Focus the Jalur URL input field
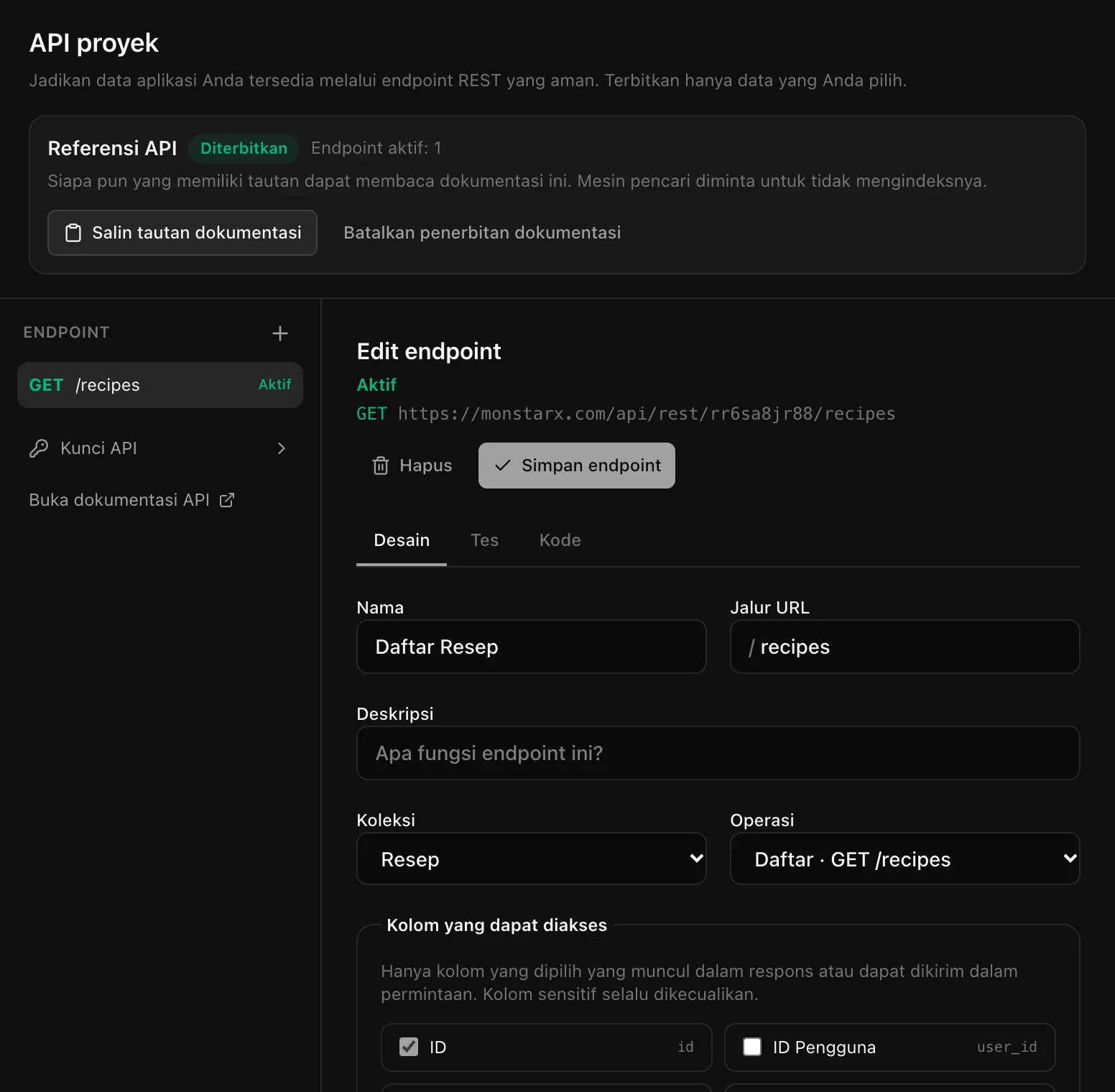The height and width of the screenshot is (1092, 1115). click(905, 647)
